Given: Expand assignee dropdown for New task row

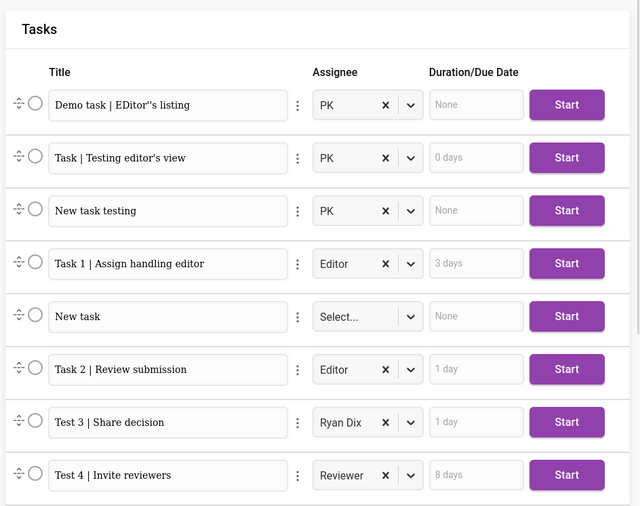Looking at the screenshot, I should coord(410,317).
